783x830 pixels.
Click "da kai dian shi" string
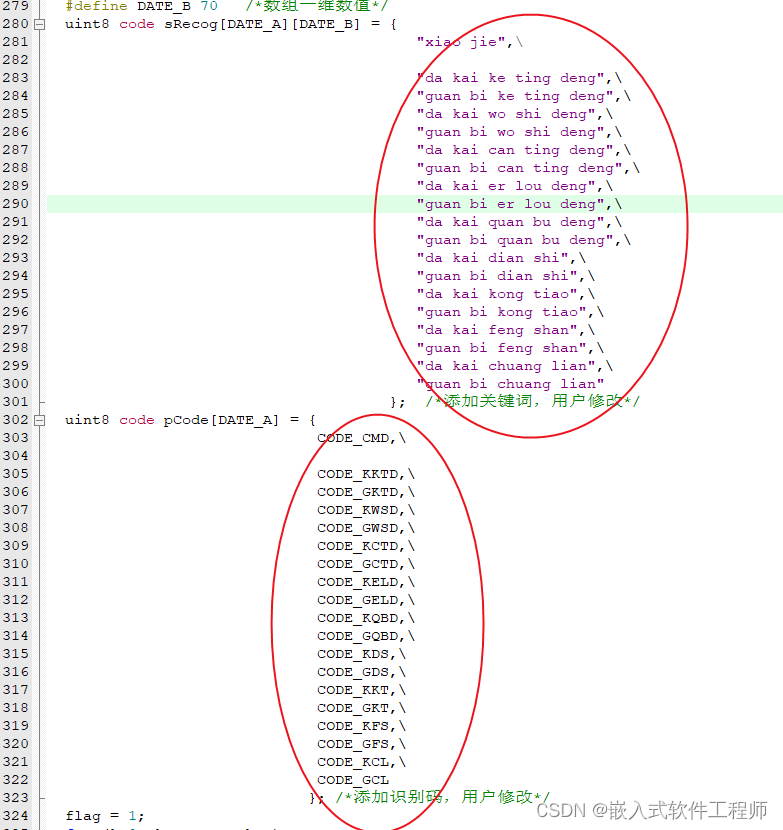(492, 258)
